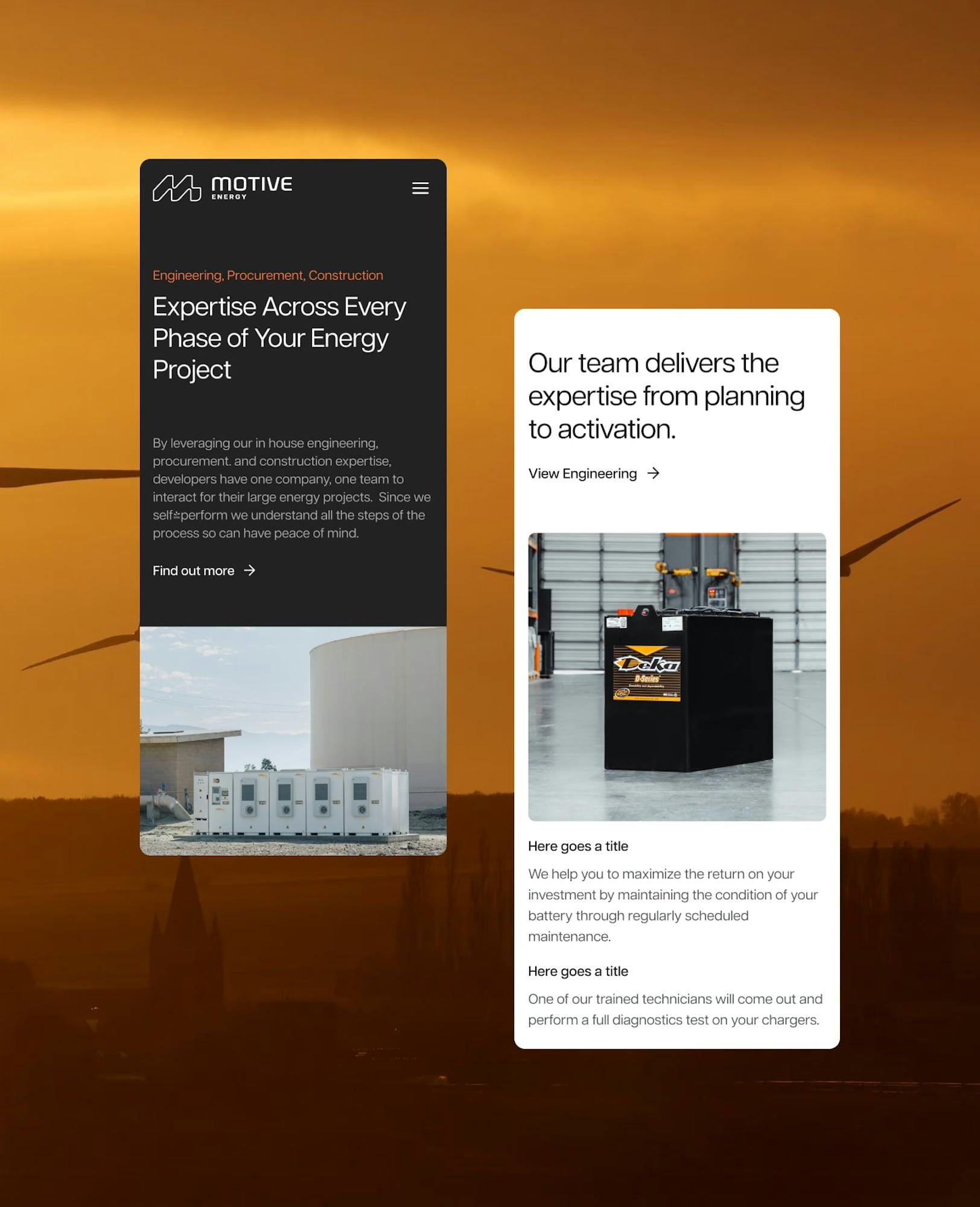The width and height of the screenshot is (980, 1207).
Task: Click the trained technicians diagnostics paragraph
Action: pos(675,1009)
